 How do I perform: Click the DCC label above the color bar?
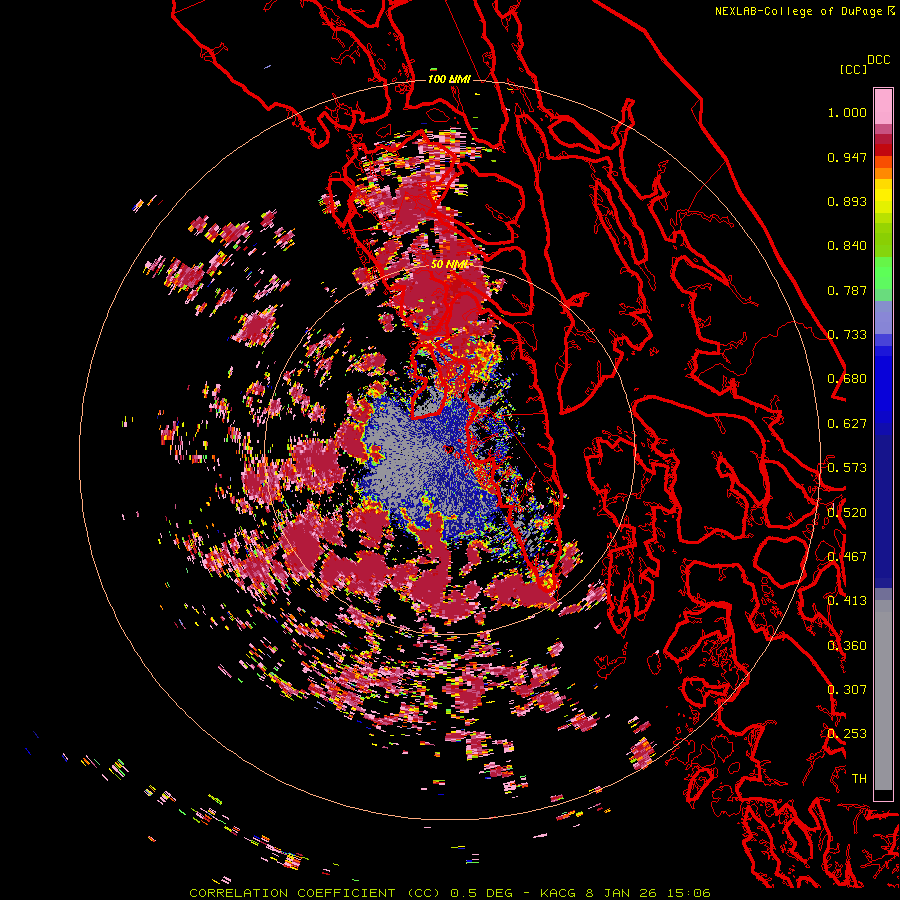(x=879, y=60)
